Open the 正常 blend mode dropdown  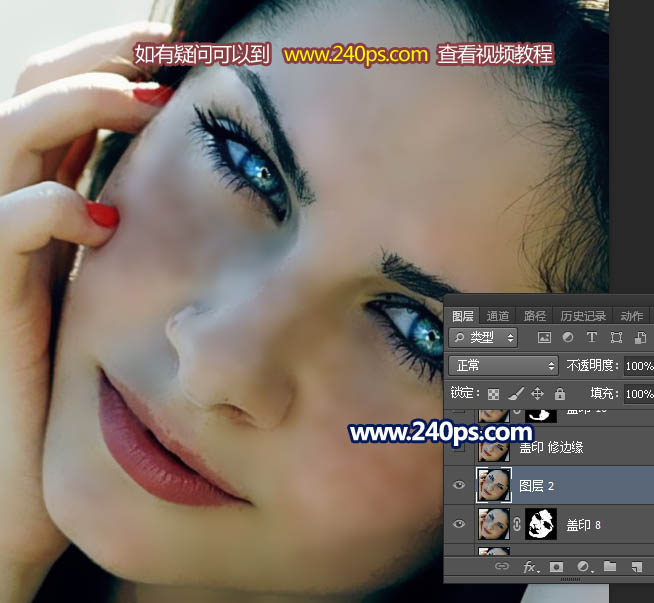pos(503,366)
